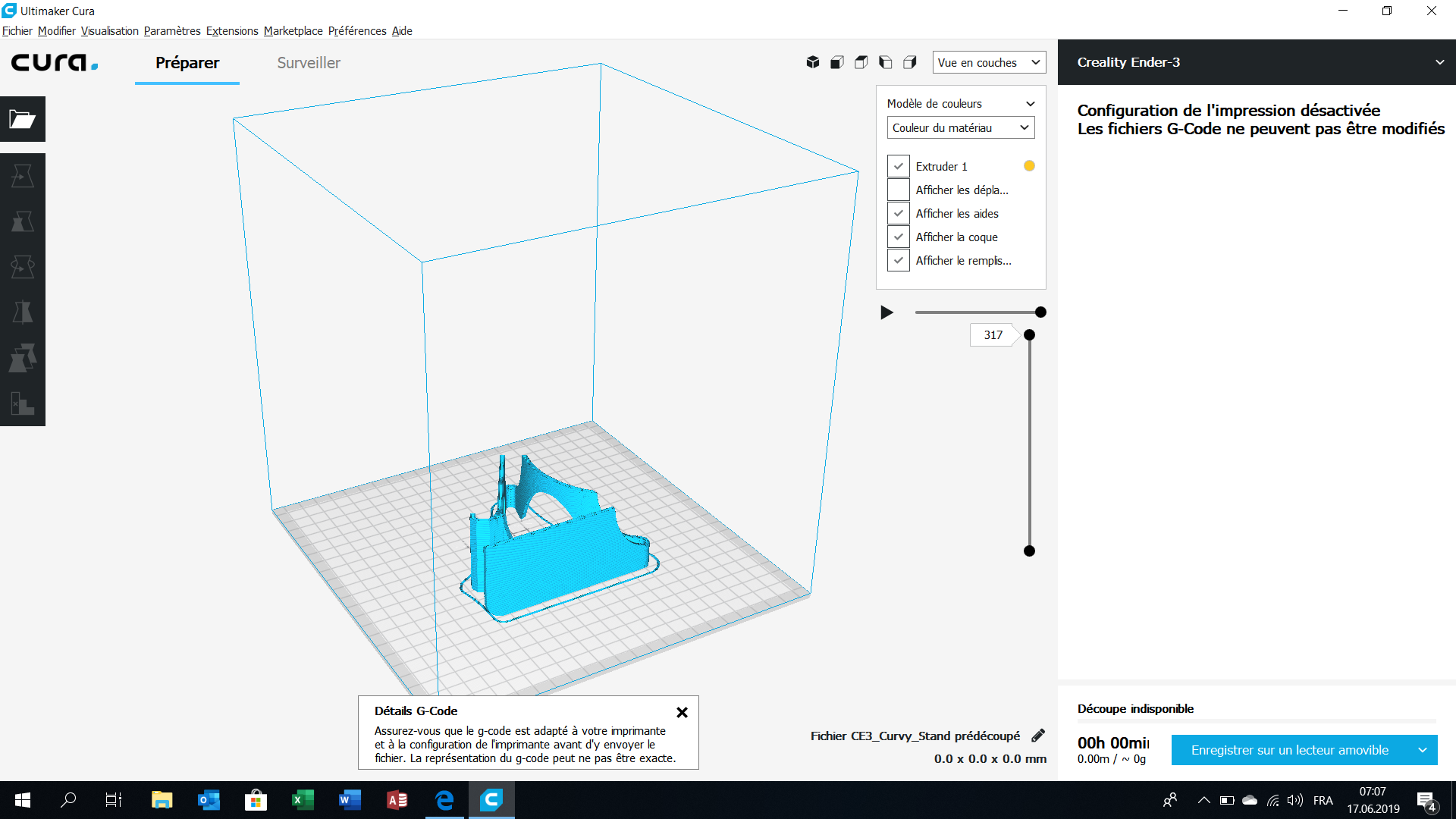Uncheck the Afficher la coque checkbox

pyautogui.click(x=898, y=237)
